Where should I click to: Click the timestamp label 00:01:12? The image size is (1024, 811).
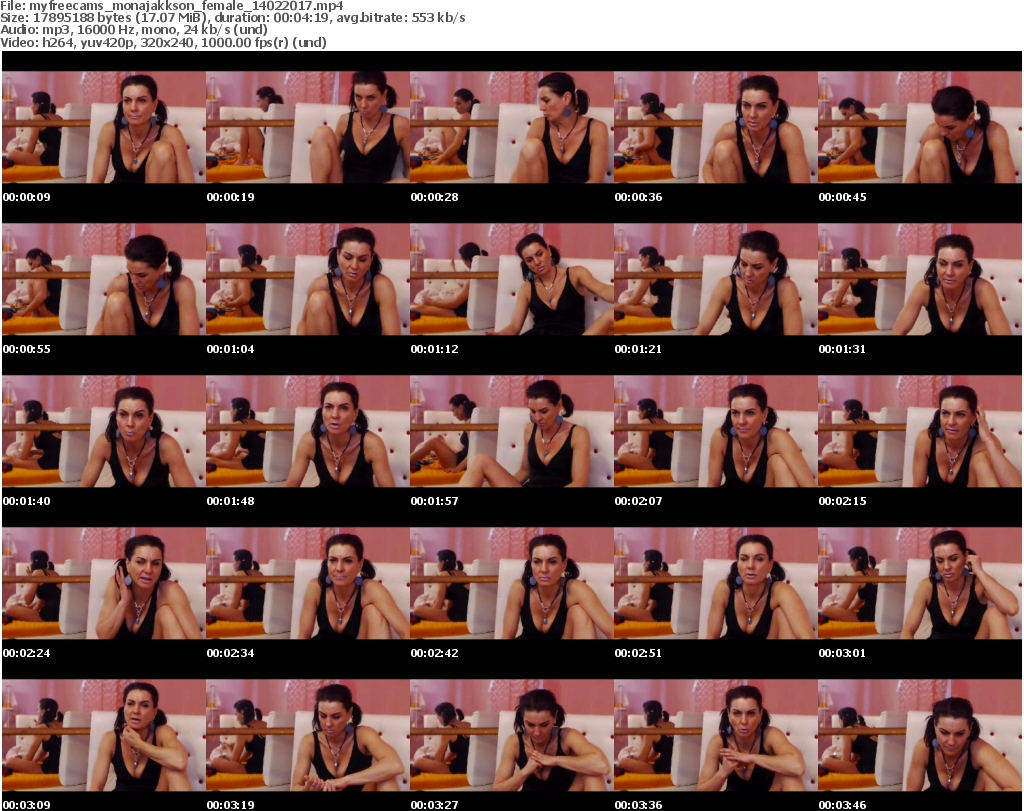coord(434,349)
